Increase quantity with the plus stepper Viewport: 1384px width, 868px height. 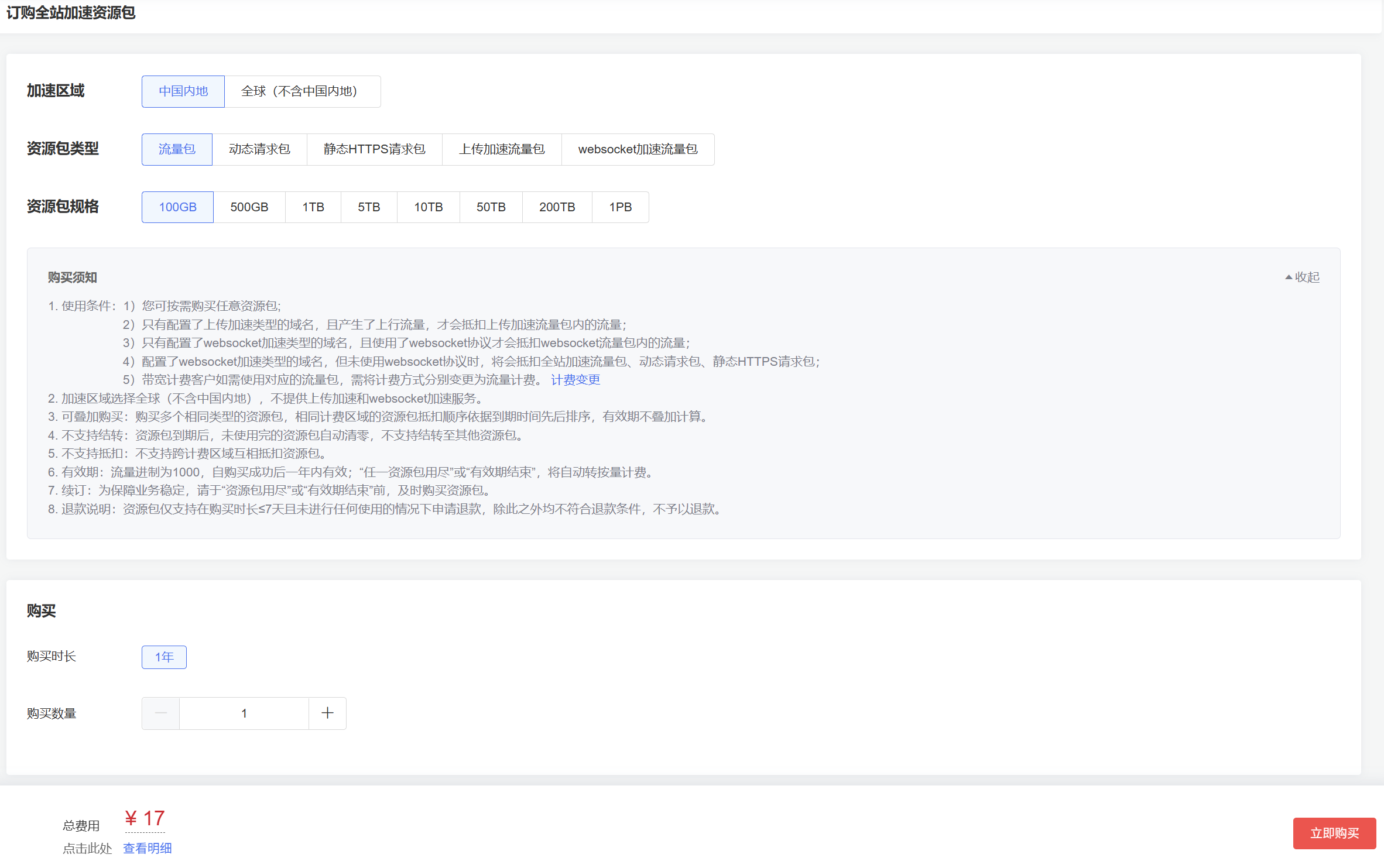tap(327, 713)
